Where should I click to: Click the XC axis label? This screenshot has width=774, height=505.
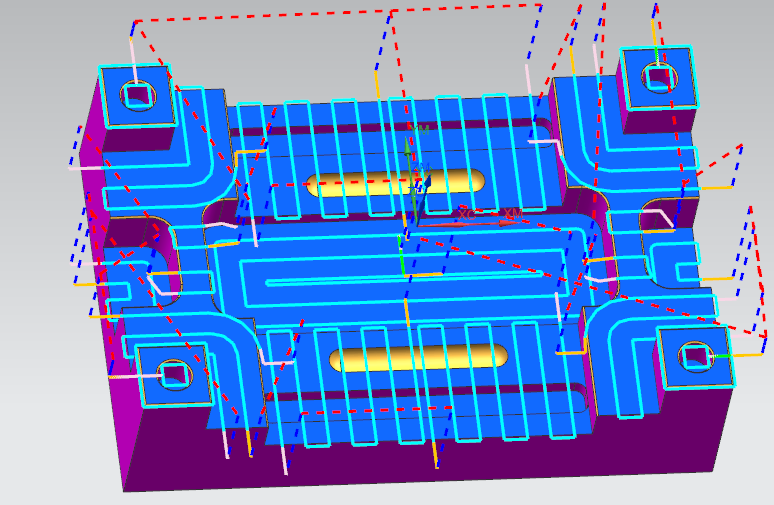[466, 215]
